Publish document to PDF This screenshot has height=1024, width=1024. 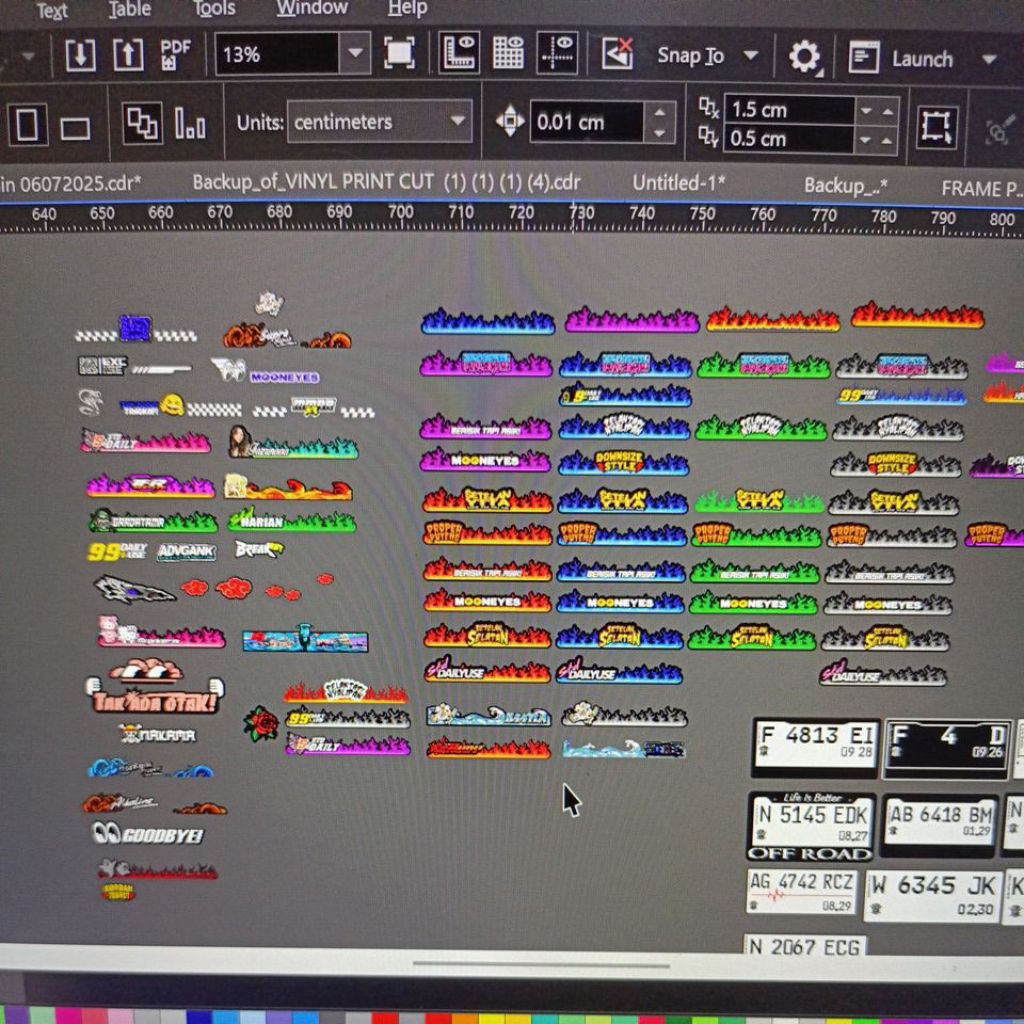(x=175, y=55)
